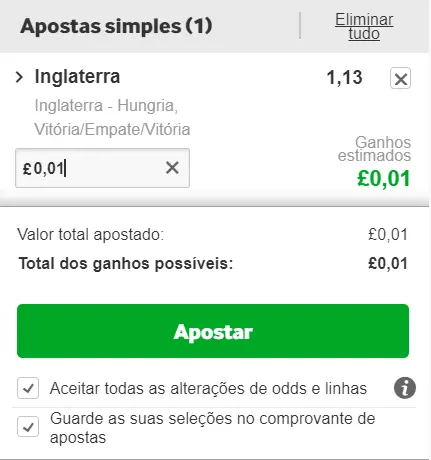
Task: Click the Ganhos estimados label
Action: pyautogui.click(x=374, y=149)
